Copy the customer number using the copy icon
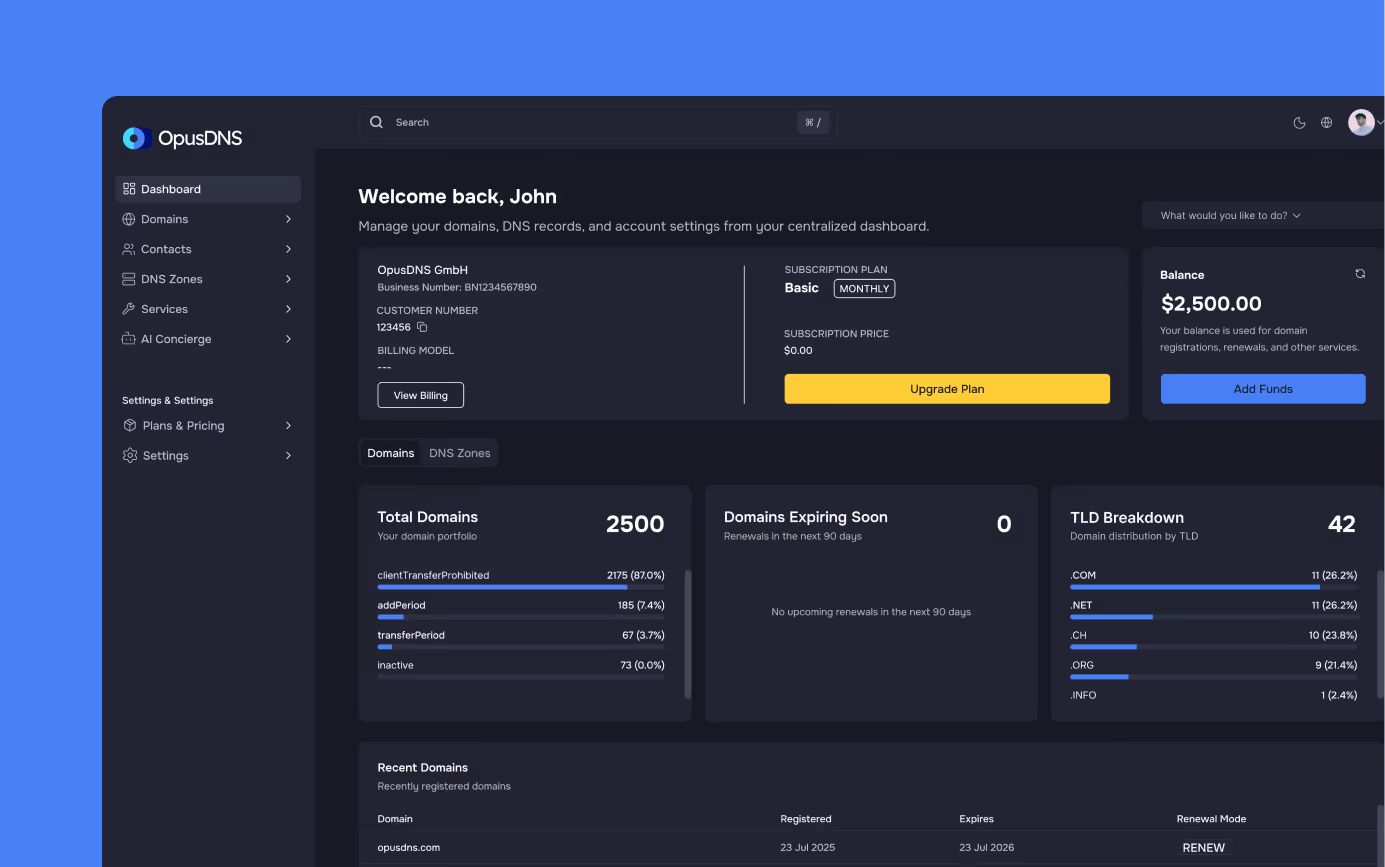The width and height of the screenshot is (1385, 867). 420,326
